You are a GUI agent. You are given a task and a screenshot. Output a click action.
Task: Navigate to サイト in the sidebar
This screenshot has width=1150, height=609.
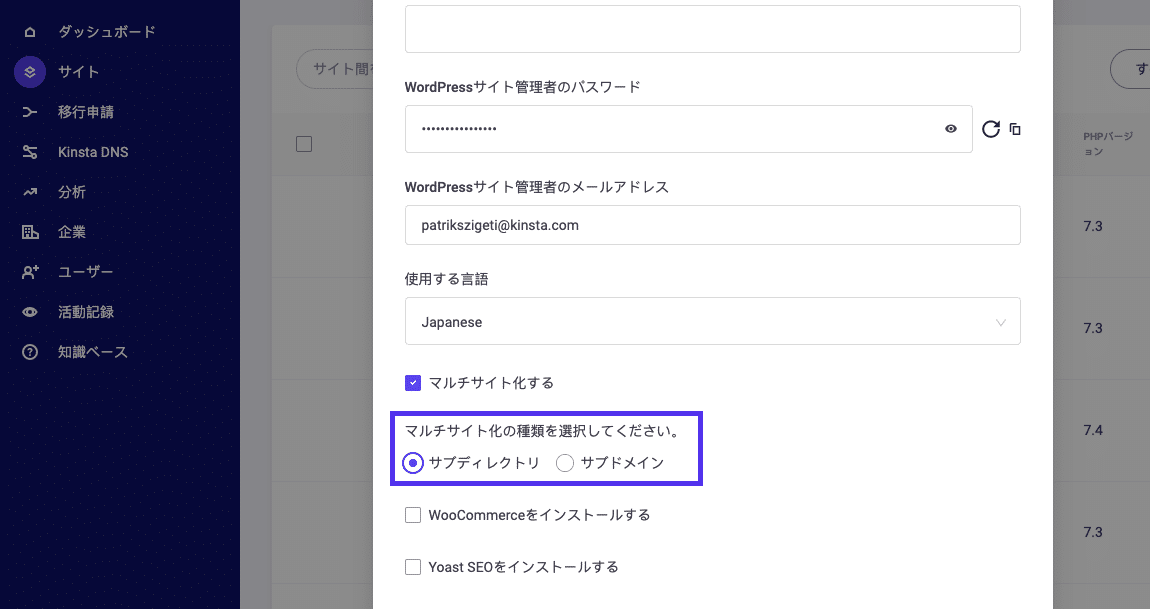click(x=28, y=71)
